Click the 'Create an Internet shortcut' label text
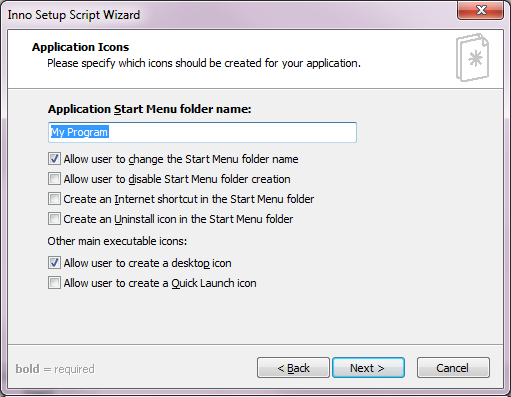This screenshot has height=397, width=511. [189, 199]
